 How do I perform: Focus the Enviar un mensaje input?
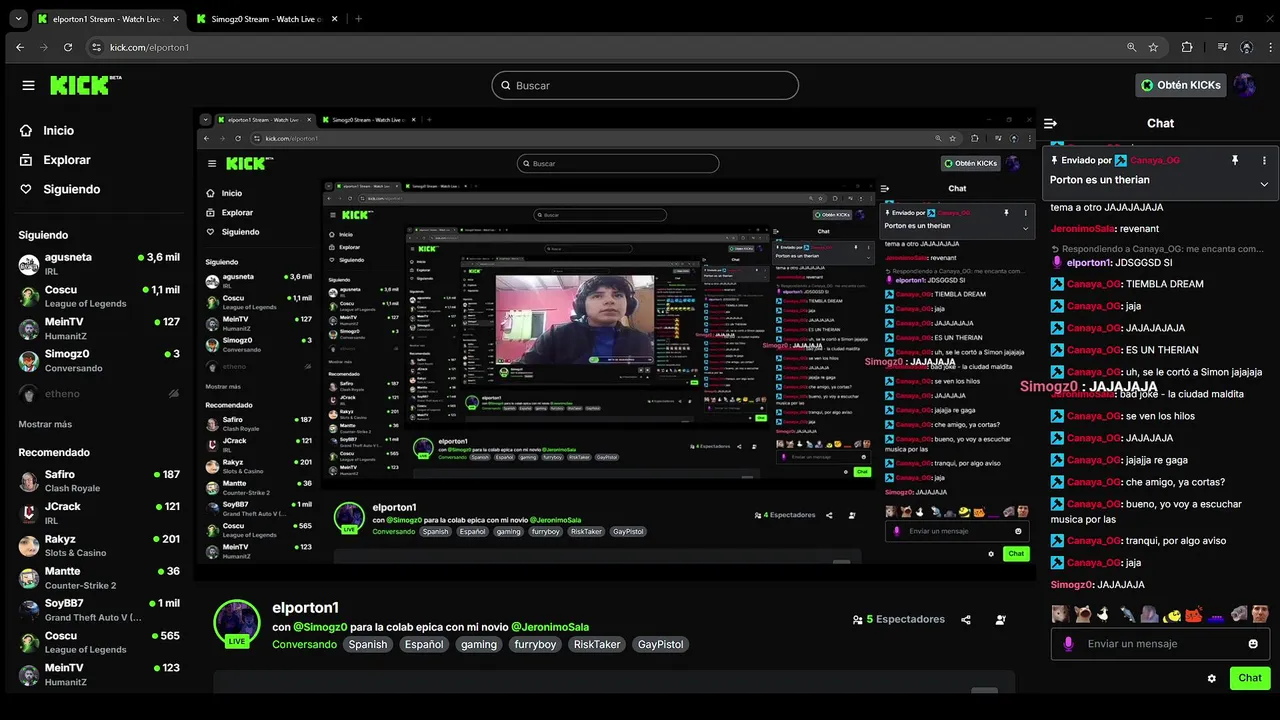(1160, 644)
